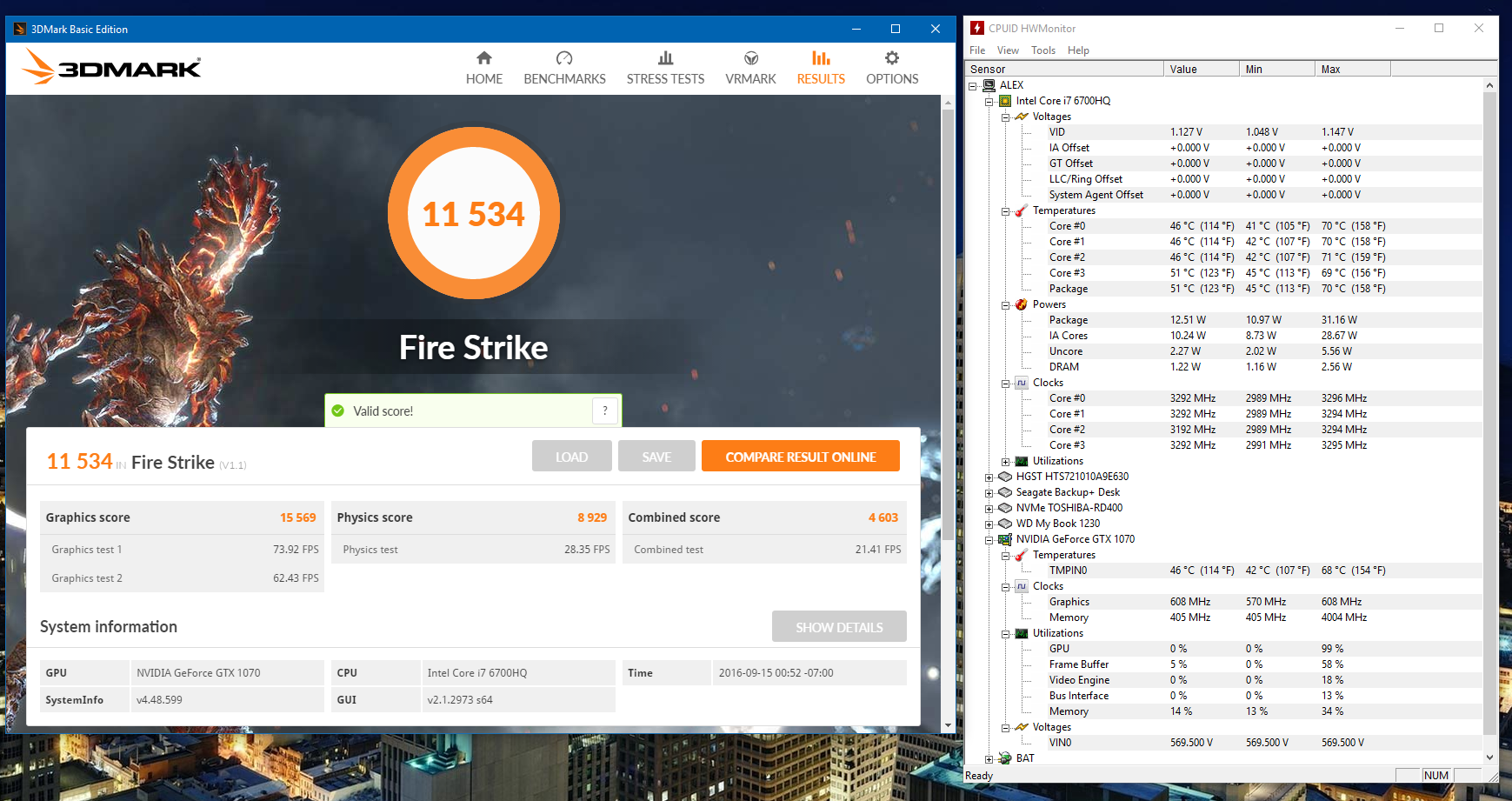The height and width of the screenshot is (801, 1512).
Task: Click the valid score question mark icon
Action: pyautogui.click(x=605, y=411)
